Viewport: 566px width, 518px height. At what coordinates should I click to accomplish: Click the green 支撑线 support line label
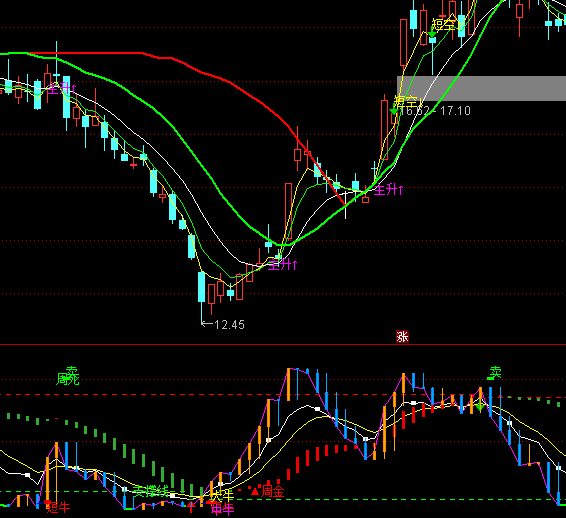[x=151, y=491]
